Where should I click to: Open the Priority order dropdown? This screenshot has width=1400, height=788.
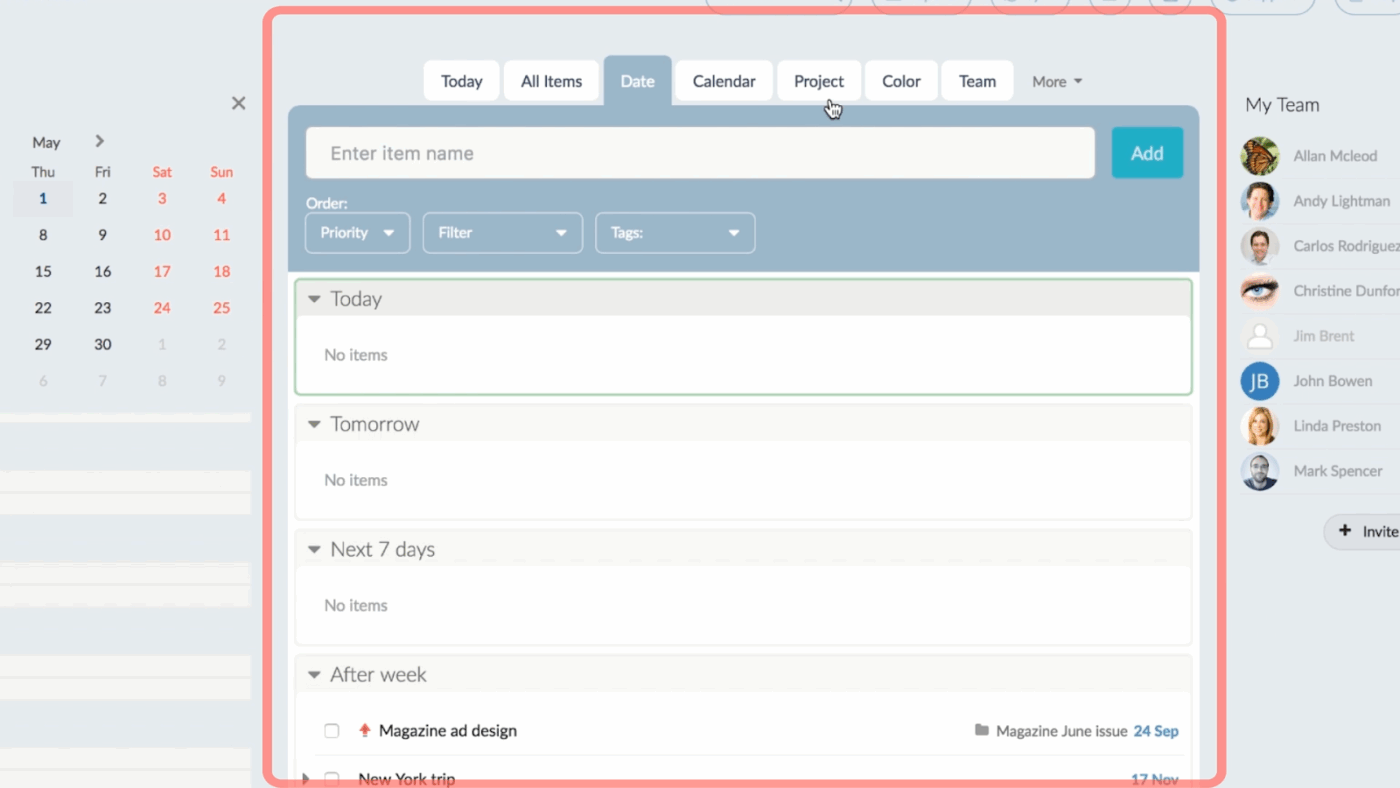click(x=357, y=233)
